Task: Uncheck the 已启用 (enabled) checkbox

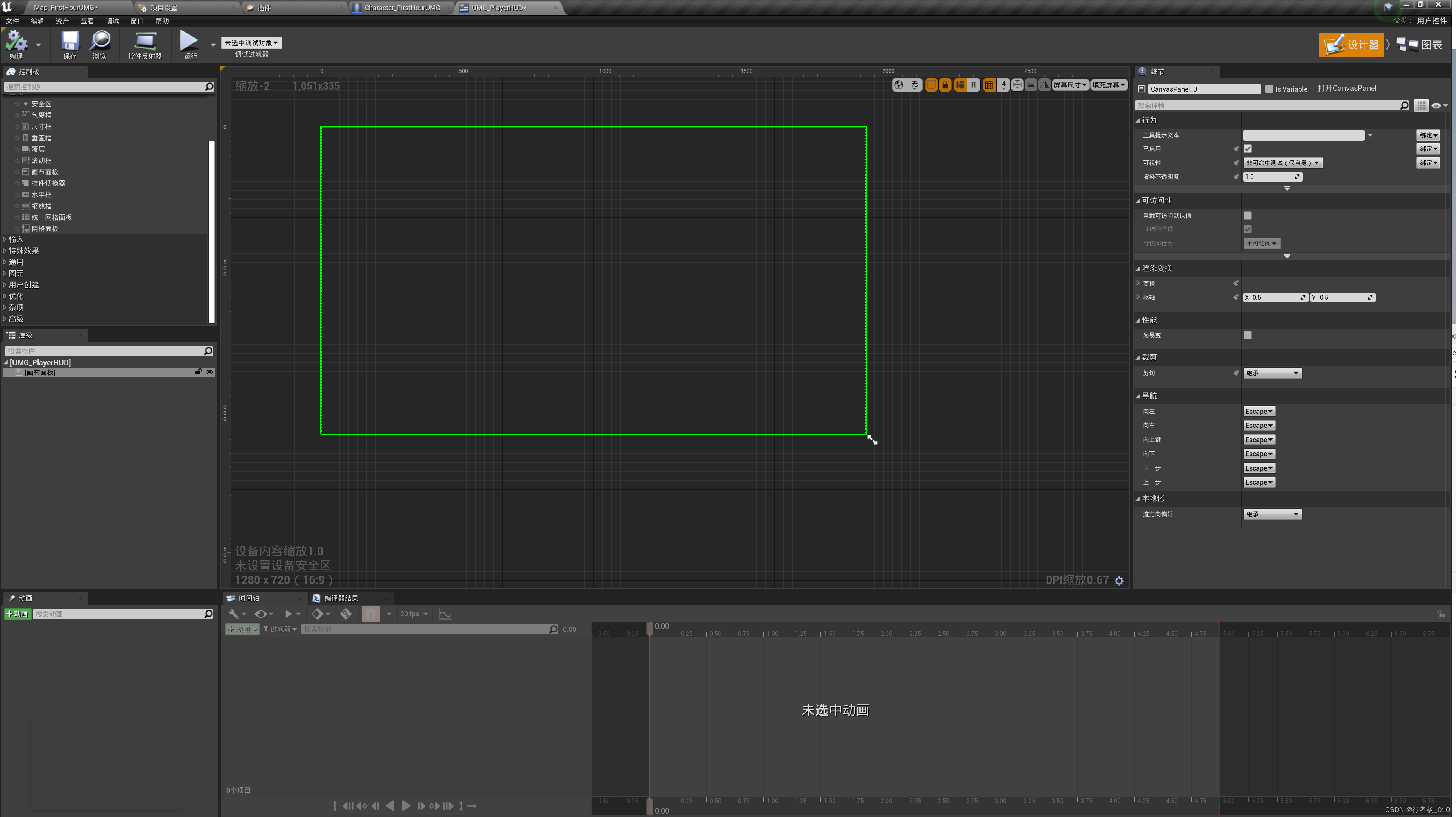Action: point(1247,149)
